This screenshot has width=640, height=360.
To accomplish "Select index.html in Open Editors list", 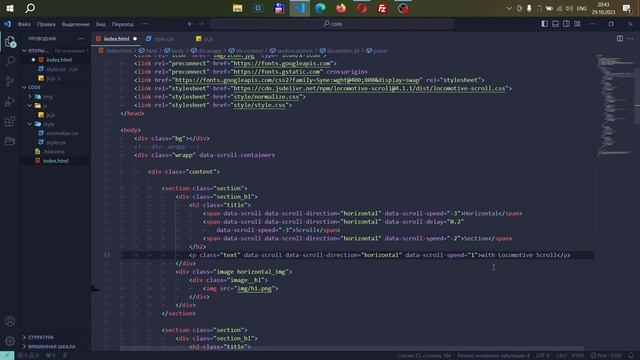I will tap(59, 60).
